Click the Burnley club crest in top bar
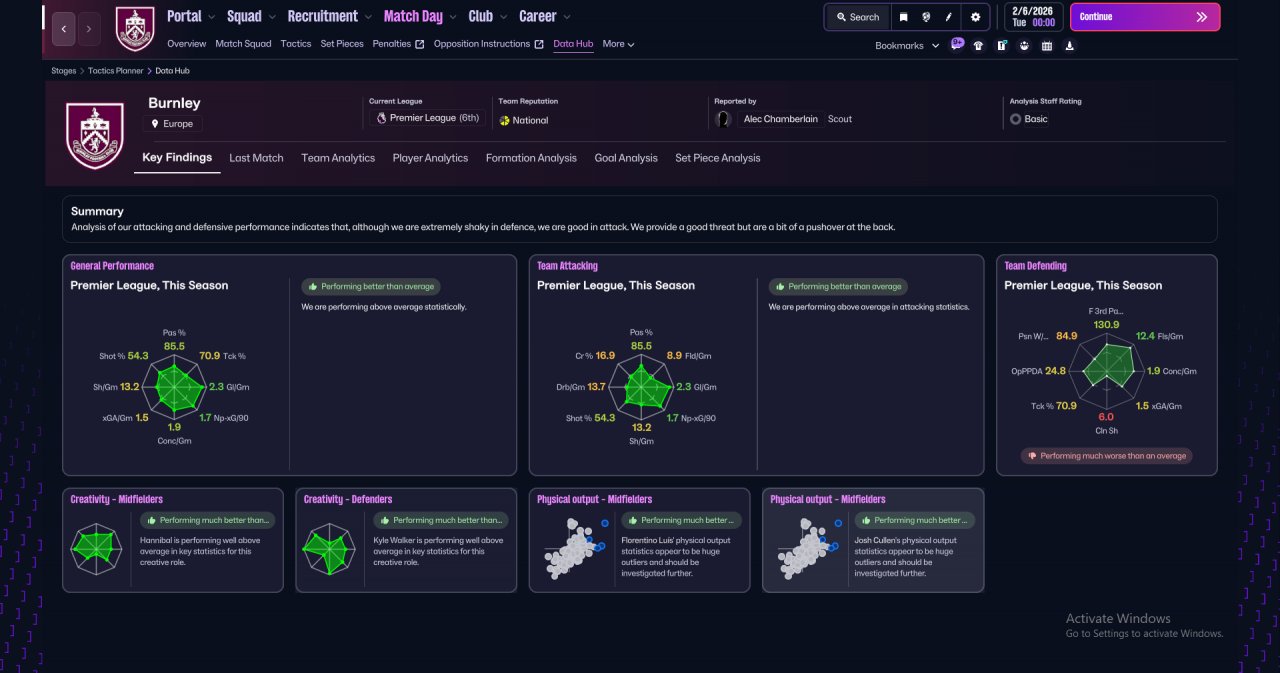 click(x=135, y=29)
